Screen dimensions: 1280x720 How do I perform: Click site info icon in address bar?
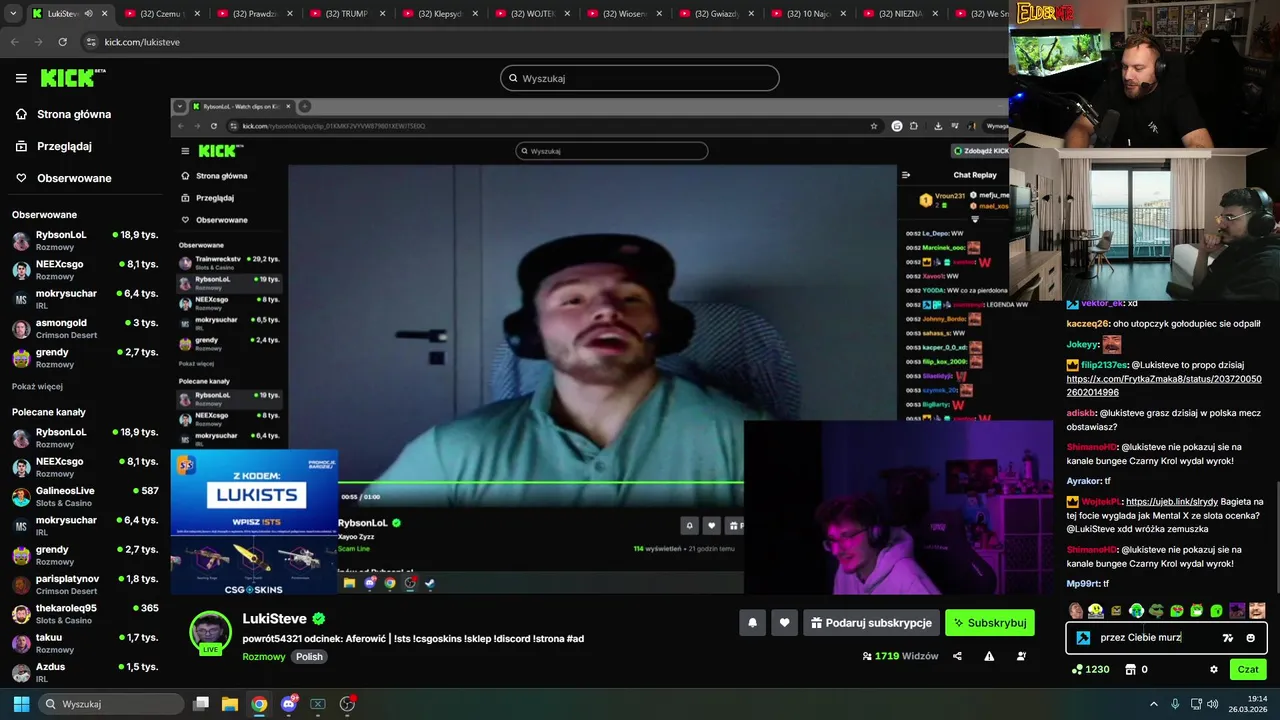point(91,42)
